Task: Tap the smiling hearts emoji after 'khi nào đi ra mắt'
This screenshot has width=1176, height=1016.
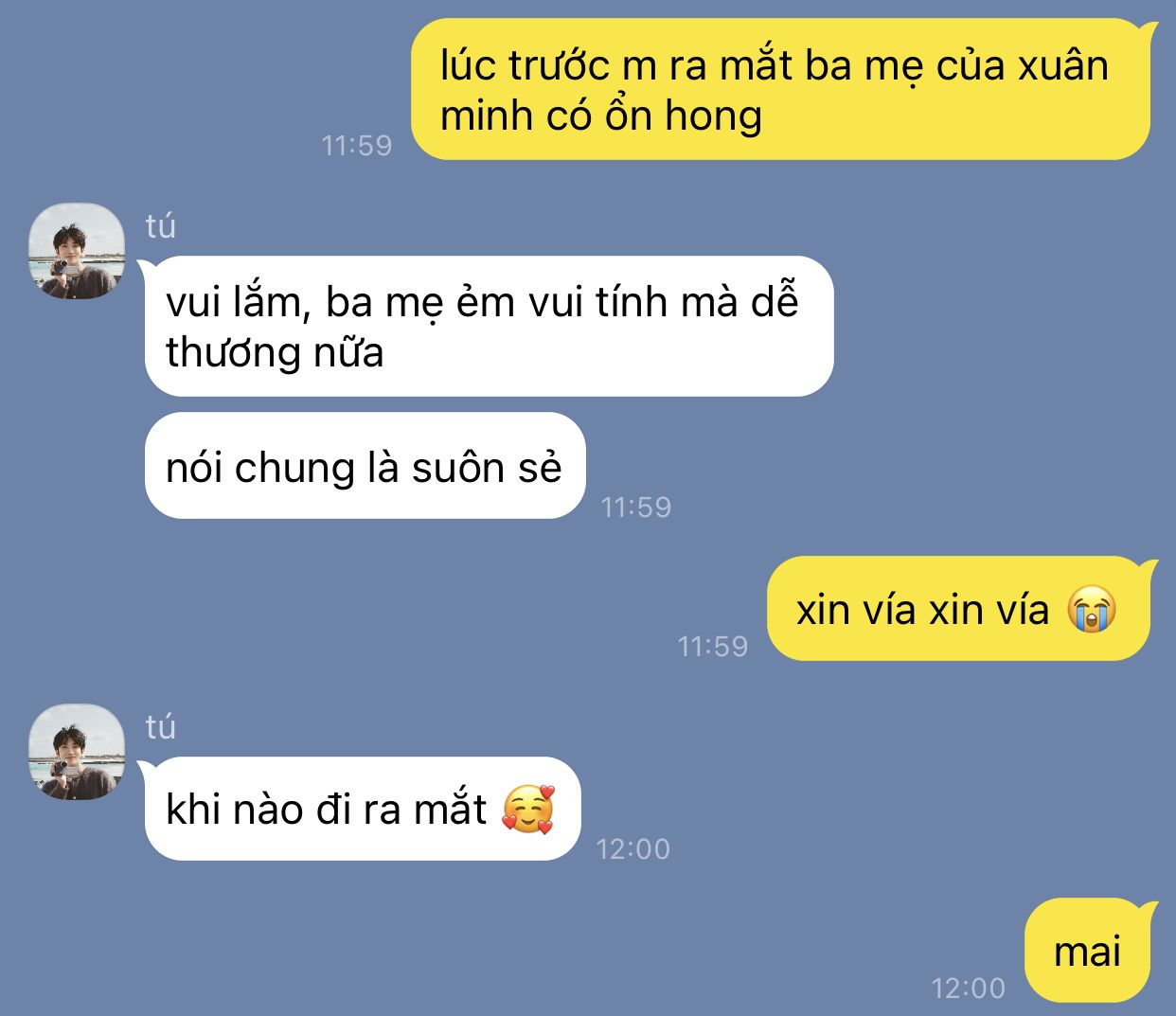Action: tap(527, 810)
